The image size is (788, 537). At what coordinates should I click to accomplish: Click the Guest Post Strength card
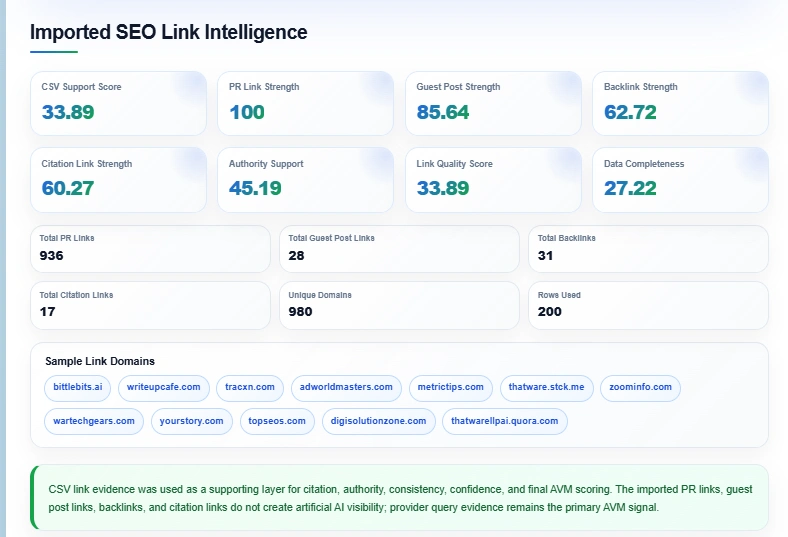(494, 103)
